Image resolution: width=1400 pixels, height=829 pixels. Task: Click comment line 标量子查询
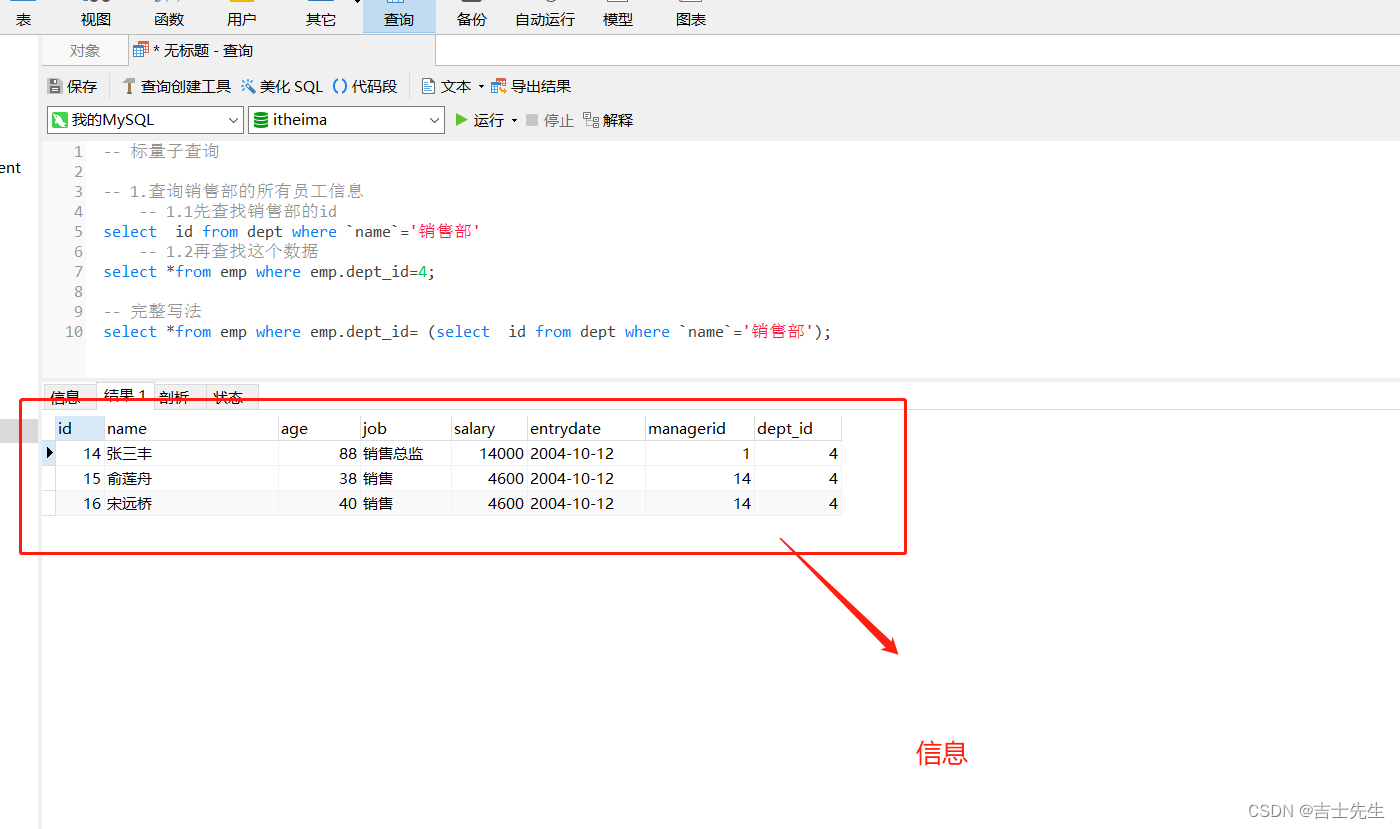(x=161, y=151)
